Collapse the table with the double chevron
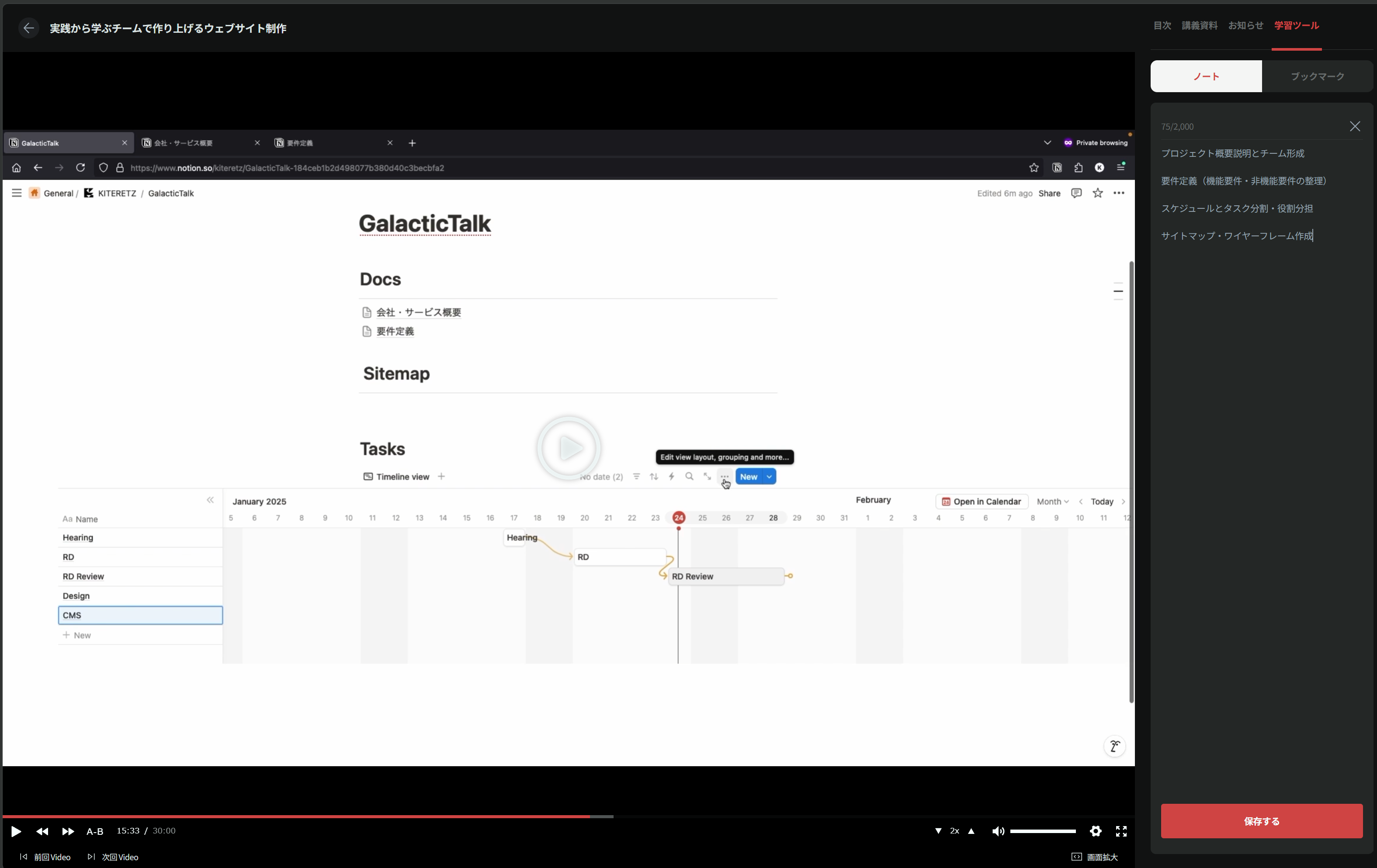The height and width of the screenshot is (868, 1377). click(x=210, y=500)
